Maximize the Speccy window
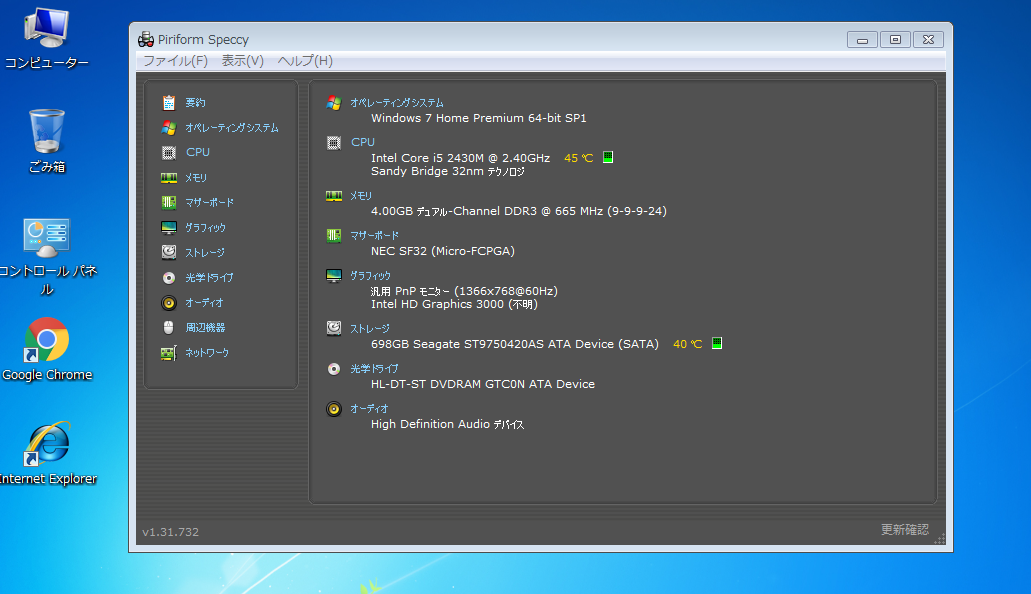Screen dimensions: 1031x594 click(895, 40)
